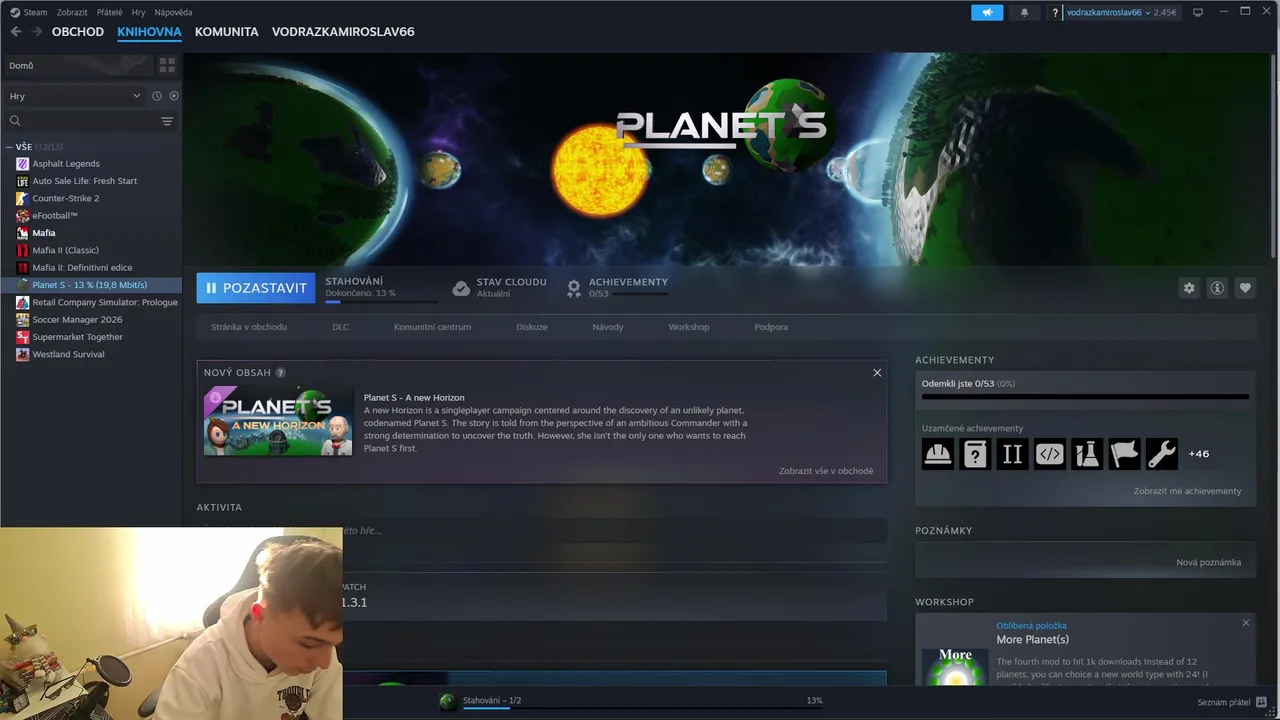Select the flag achievement icon
The height and width of the screenshot is (720, 1280).
click(1124, 454)
